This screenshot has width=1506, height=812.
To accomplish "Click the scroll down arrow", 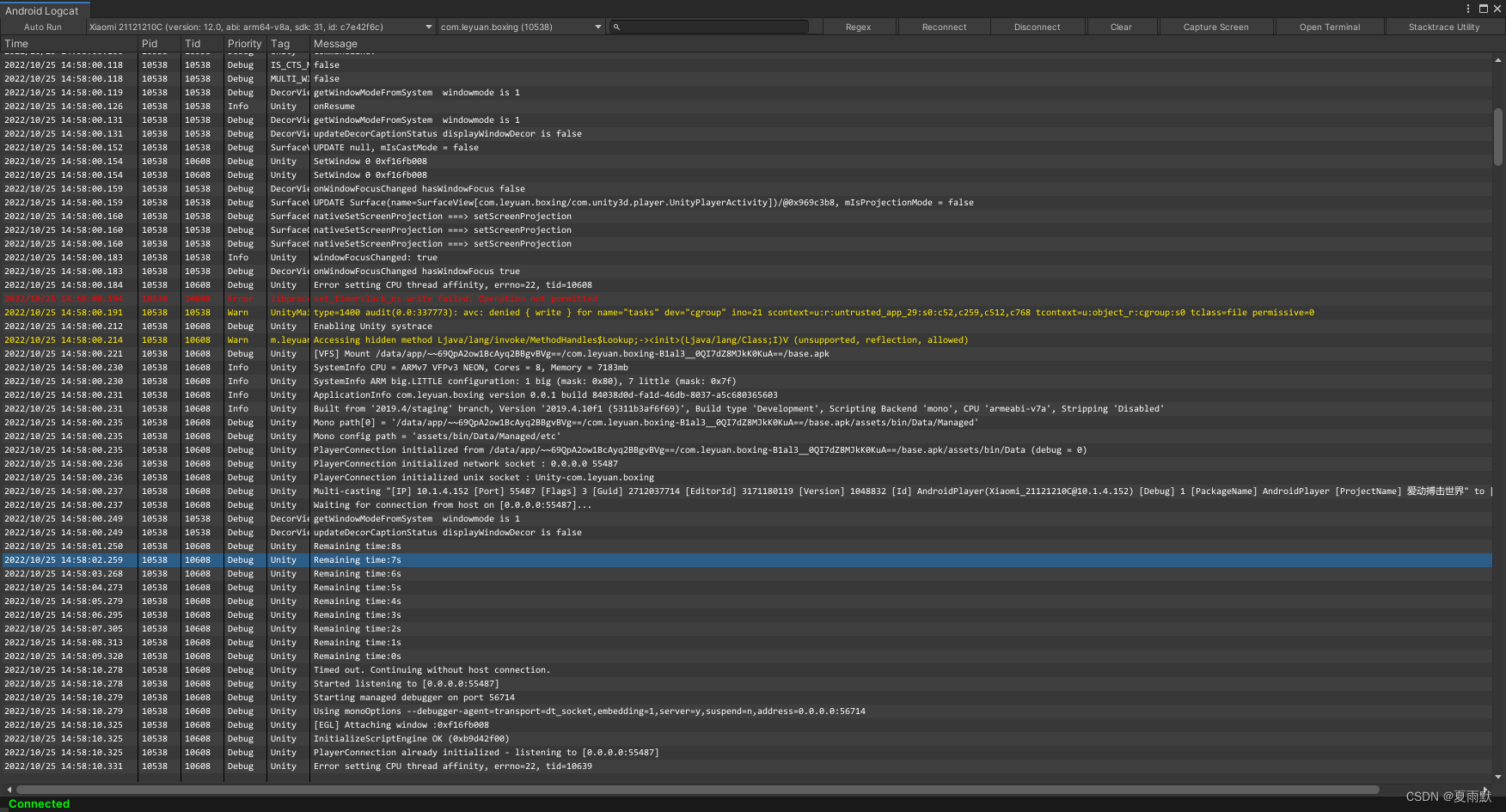I will pos(1498,777).
